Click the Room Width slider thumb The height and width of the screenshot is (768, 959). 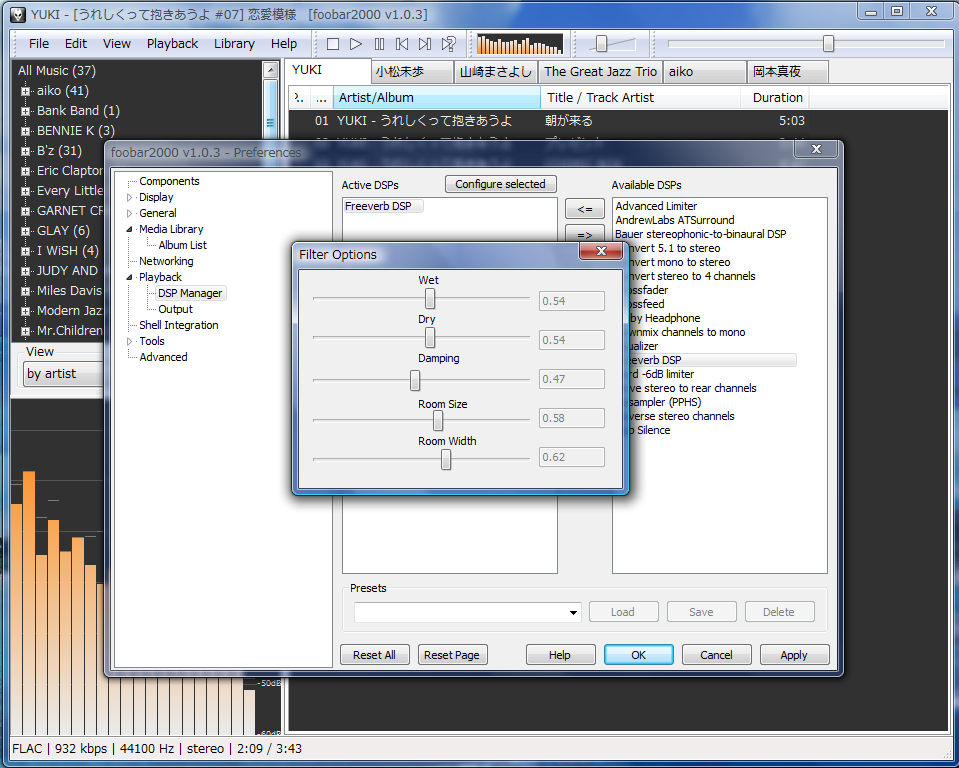[x=446, y=459]
